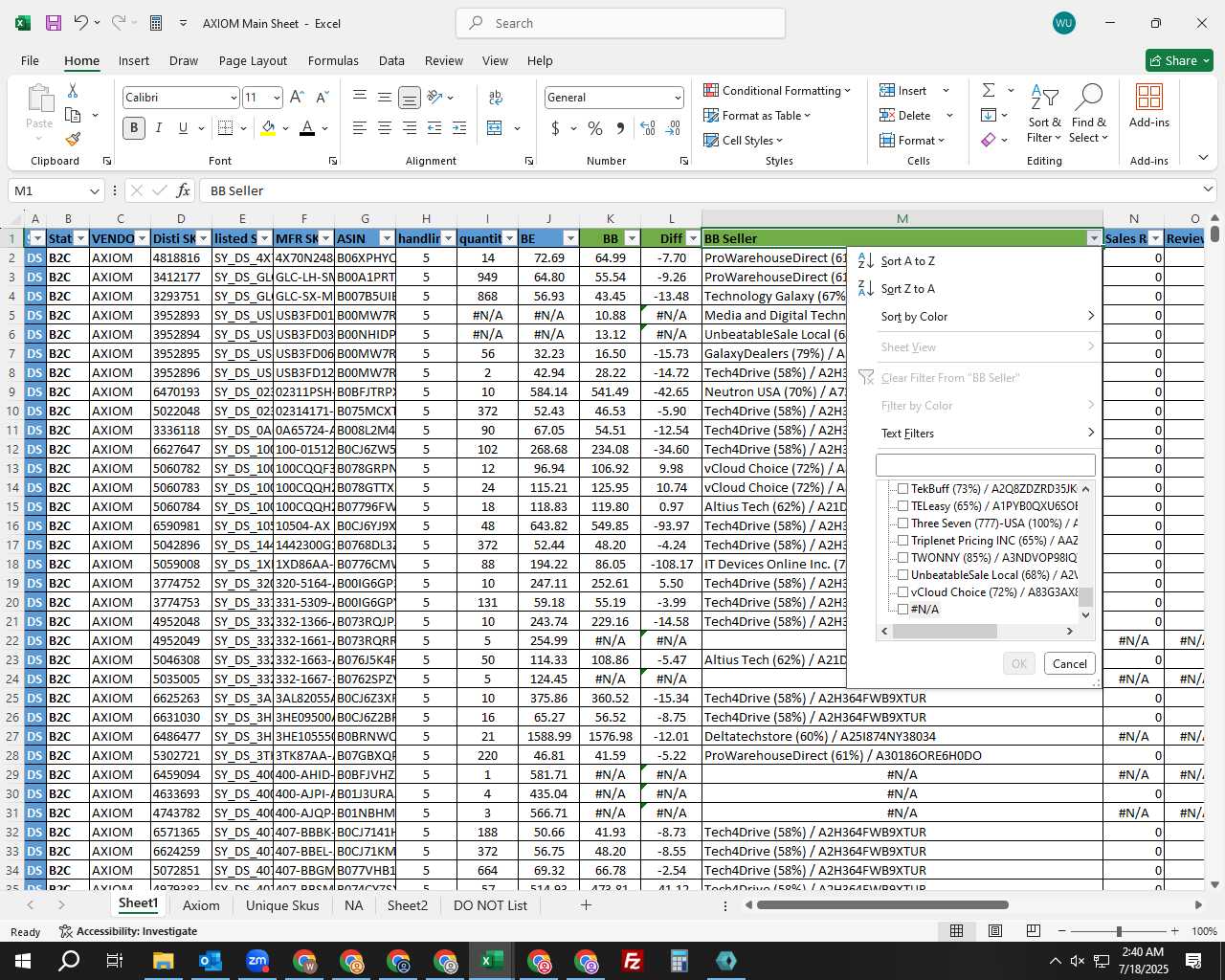Open Excel from the taskbar
Screen dimensions: 1225x980
(492, 961)
